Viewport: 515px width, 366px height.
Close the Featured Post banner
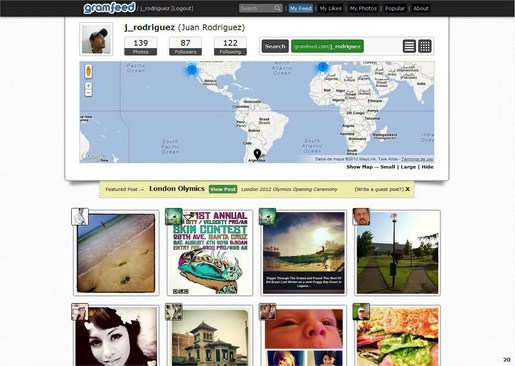[x=407, y=189]
